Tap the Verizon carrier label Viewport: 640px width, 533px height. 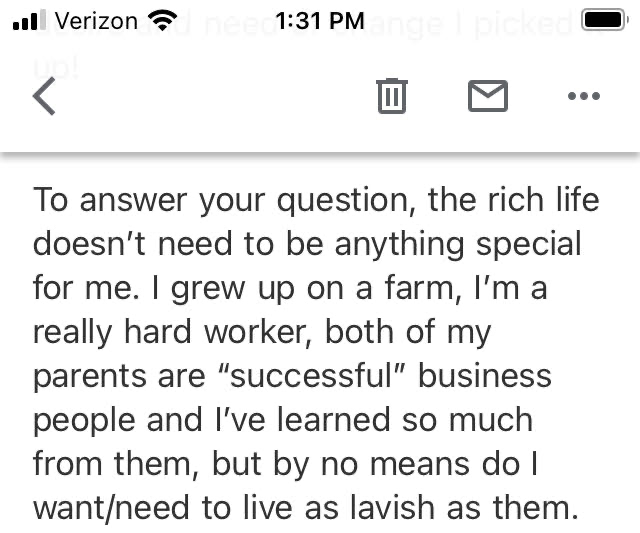pos(96,21)
